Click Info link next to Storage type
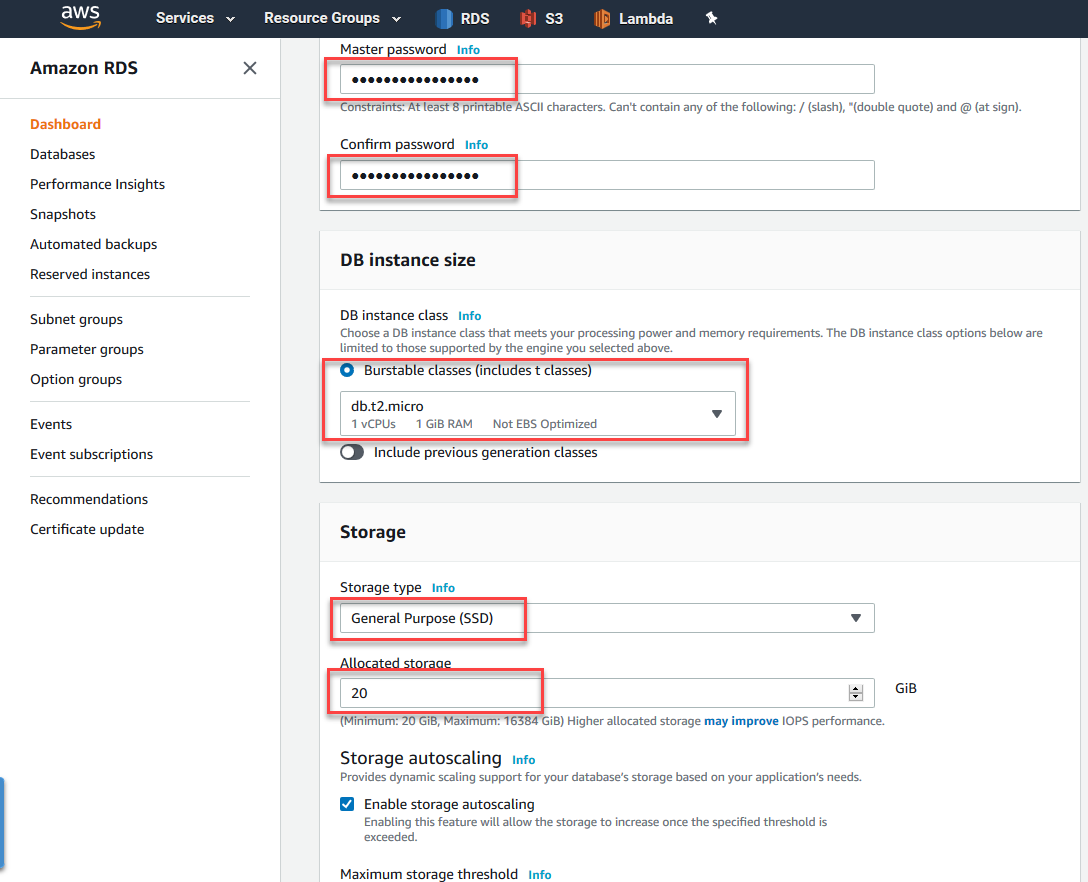 click(x=443, y=588)
